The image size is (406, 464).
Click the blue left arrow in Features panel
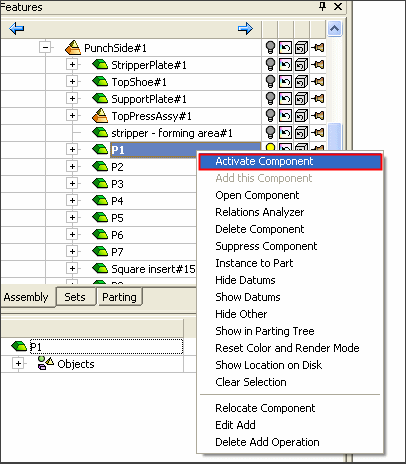tap(17, 29)
